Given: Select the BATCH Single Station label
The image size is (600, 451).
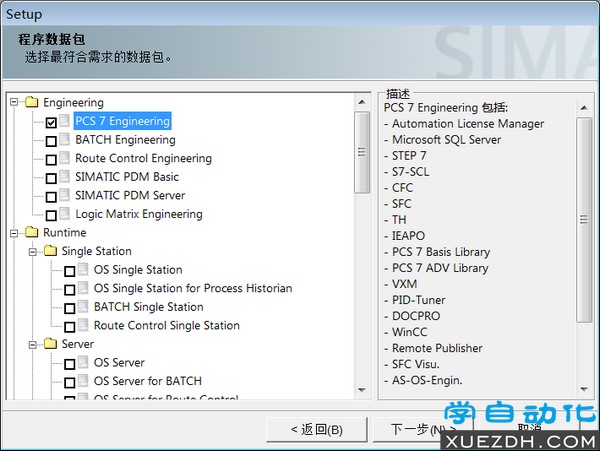Looking at the screenshot, I should pos(149,307).
